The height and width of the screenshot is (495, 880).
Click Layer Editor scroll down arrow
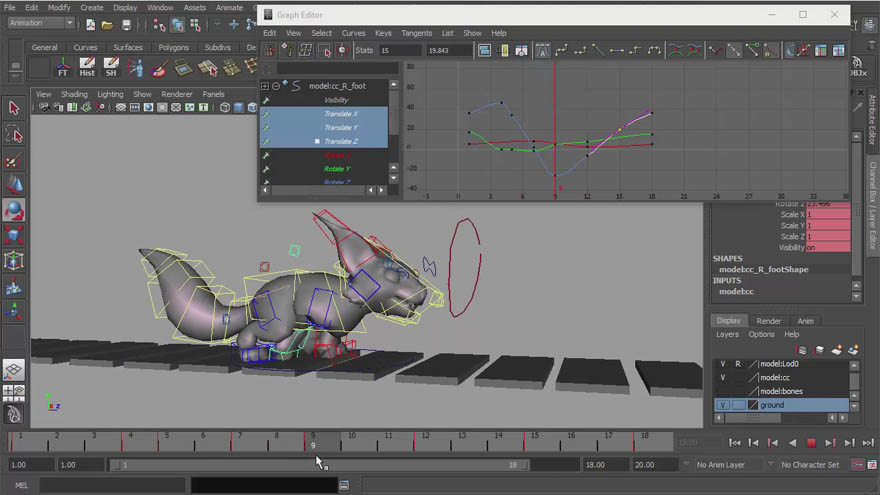(854, 406)
